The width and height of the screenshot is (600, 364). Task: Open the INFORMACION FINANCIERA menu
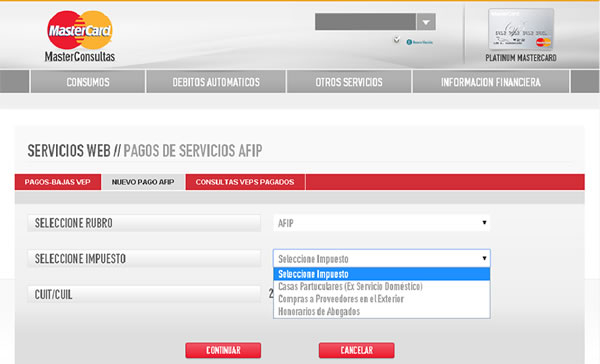tap(491, 82)
